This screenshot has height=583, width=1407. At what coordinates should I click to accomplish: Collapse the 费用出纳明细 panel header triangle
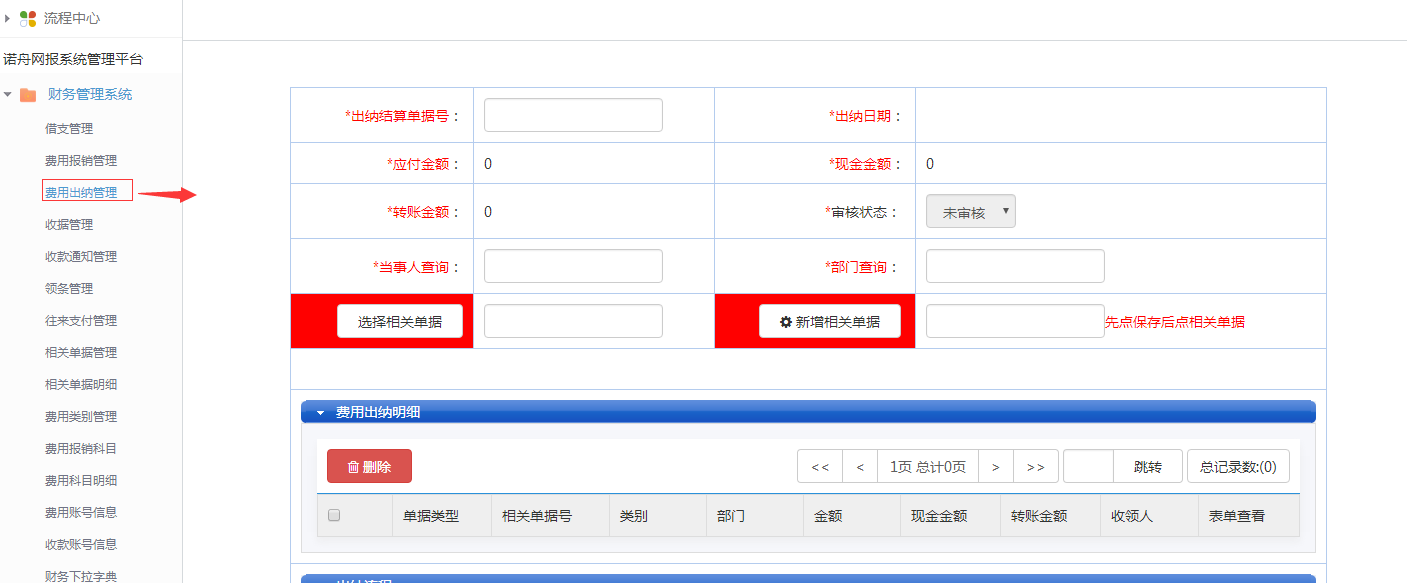click(321, 411)
